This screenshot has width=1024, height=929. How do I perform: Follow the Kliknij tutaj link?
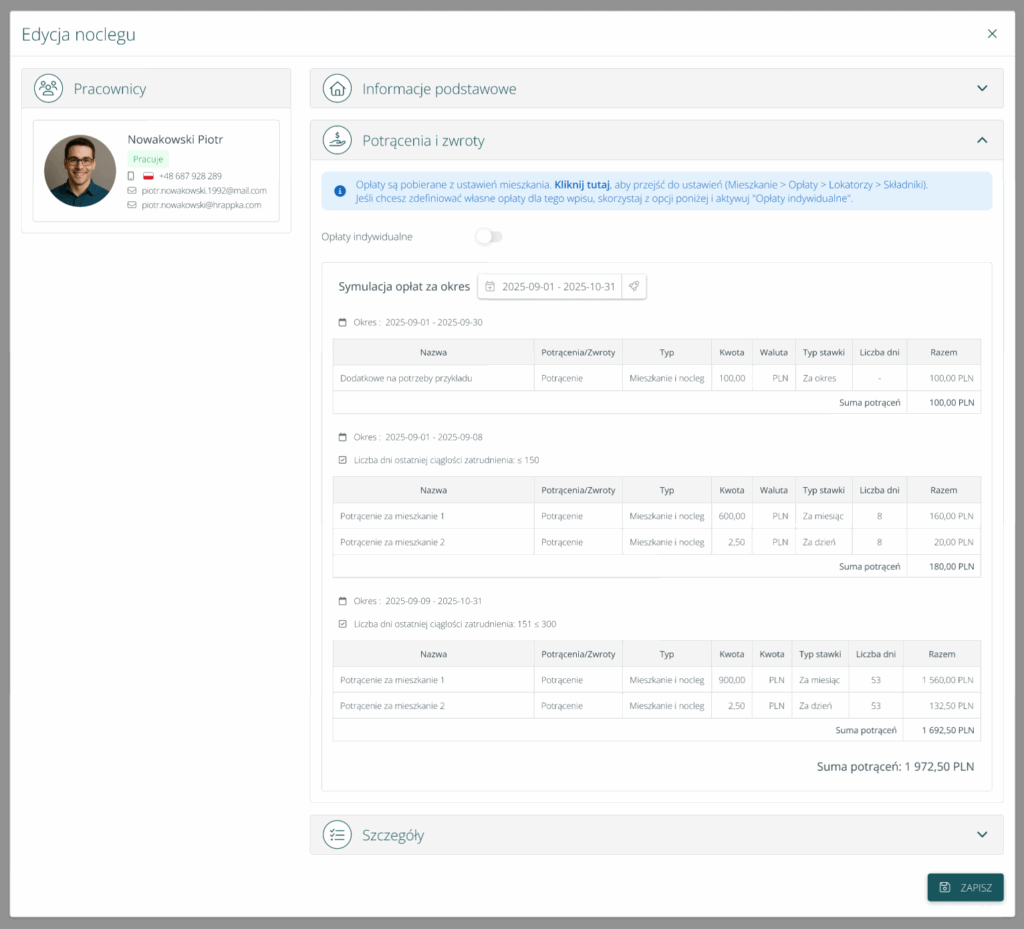click(x=582, y=185)
